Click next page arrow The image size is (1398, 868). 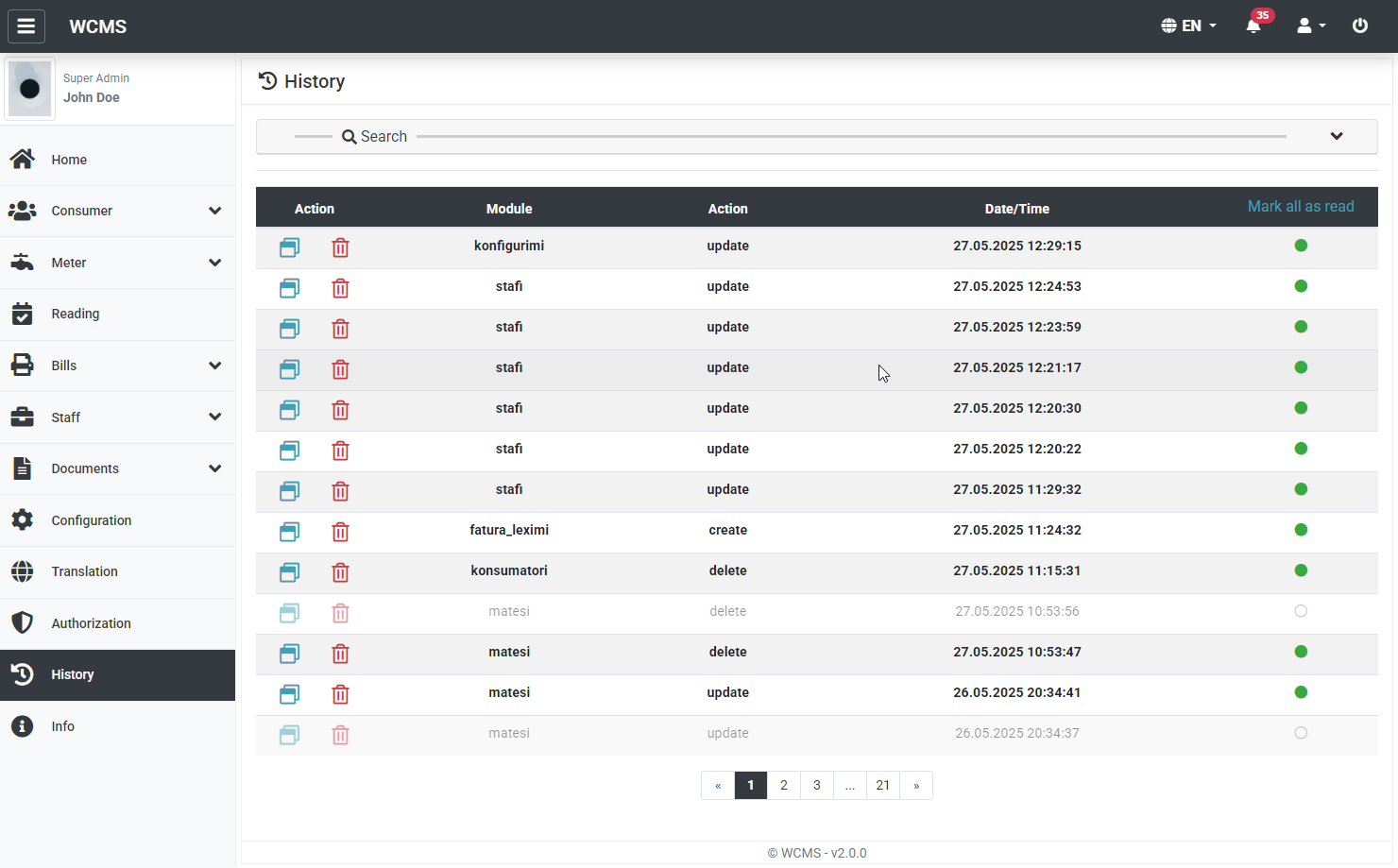[916, 785]
